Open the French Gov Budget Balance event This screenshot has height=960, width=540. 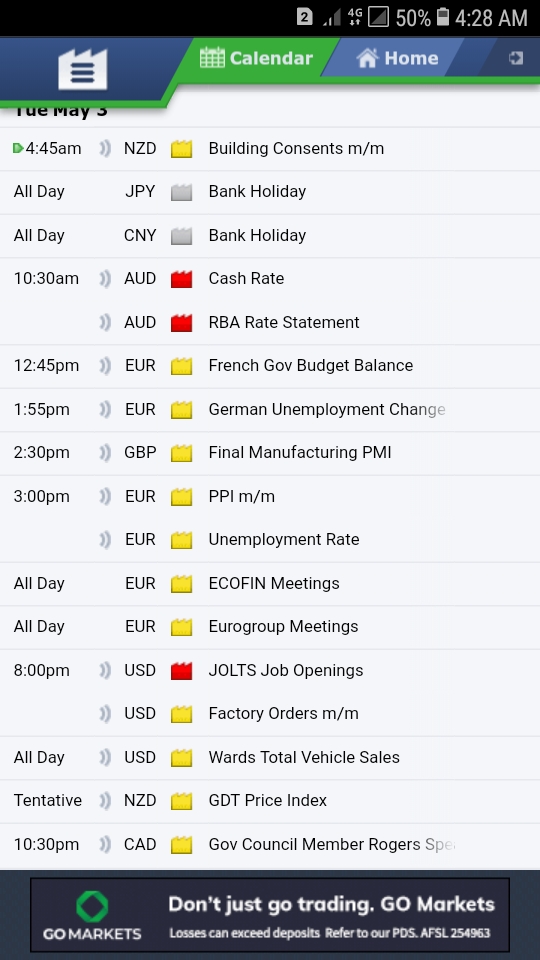click(270, 366)
